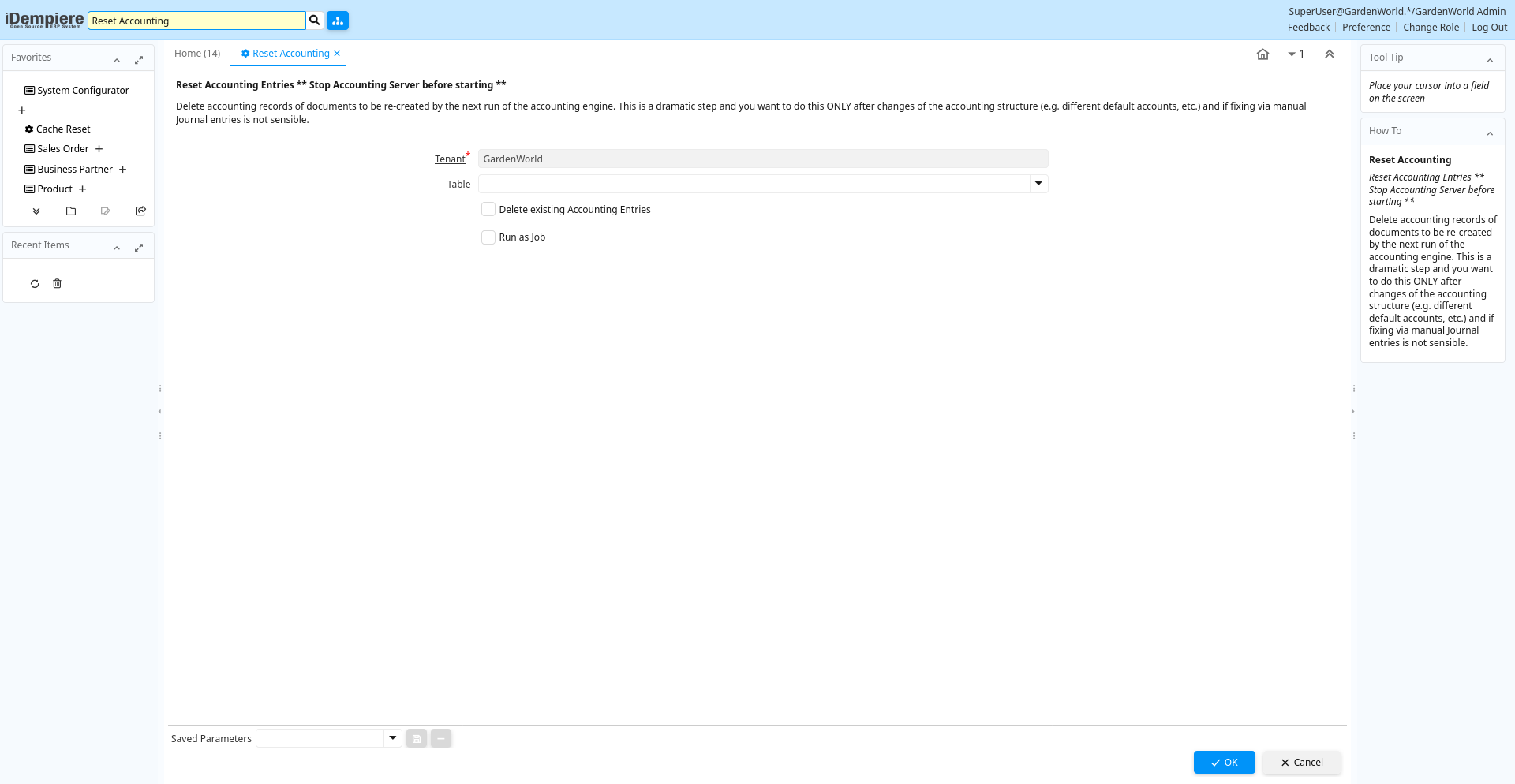Enable Delete existing Accounting Entries checkbox
This screenshot has height=784, width=1515.
click(x=488, y=210)
